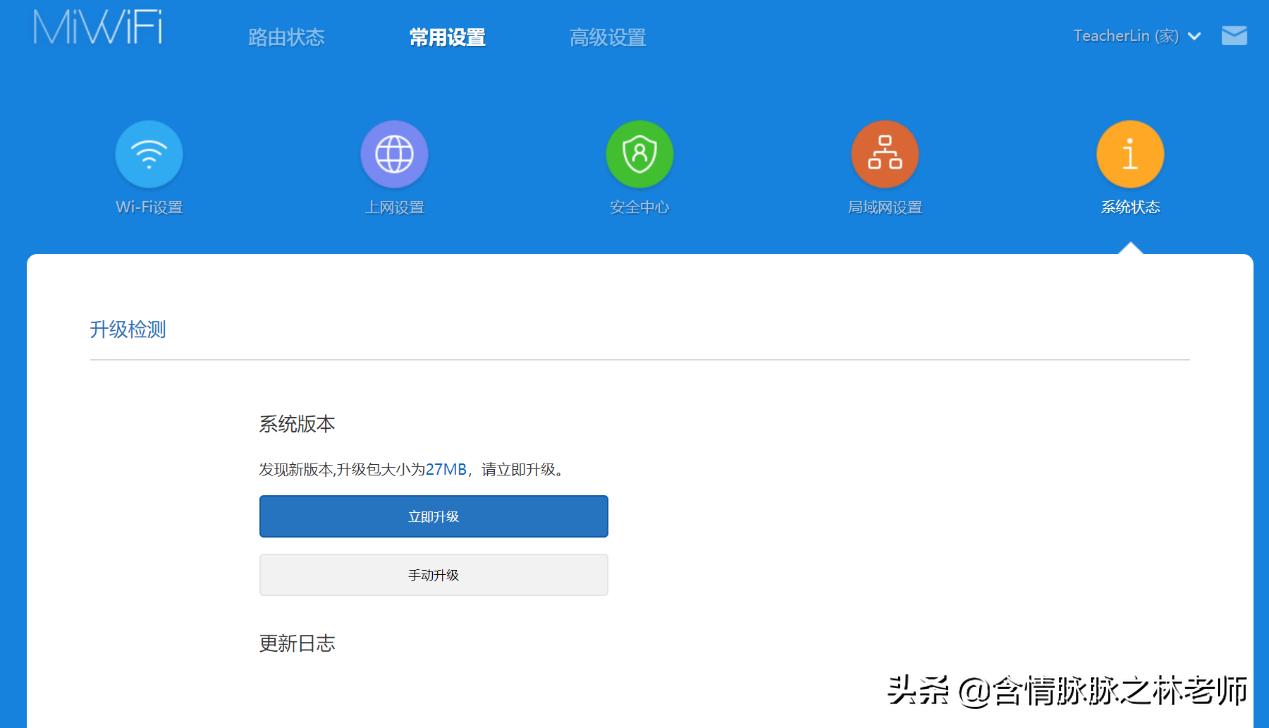Open the 安全中心 security center icon

click(x=639, y=153)
